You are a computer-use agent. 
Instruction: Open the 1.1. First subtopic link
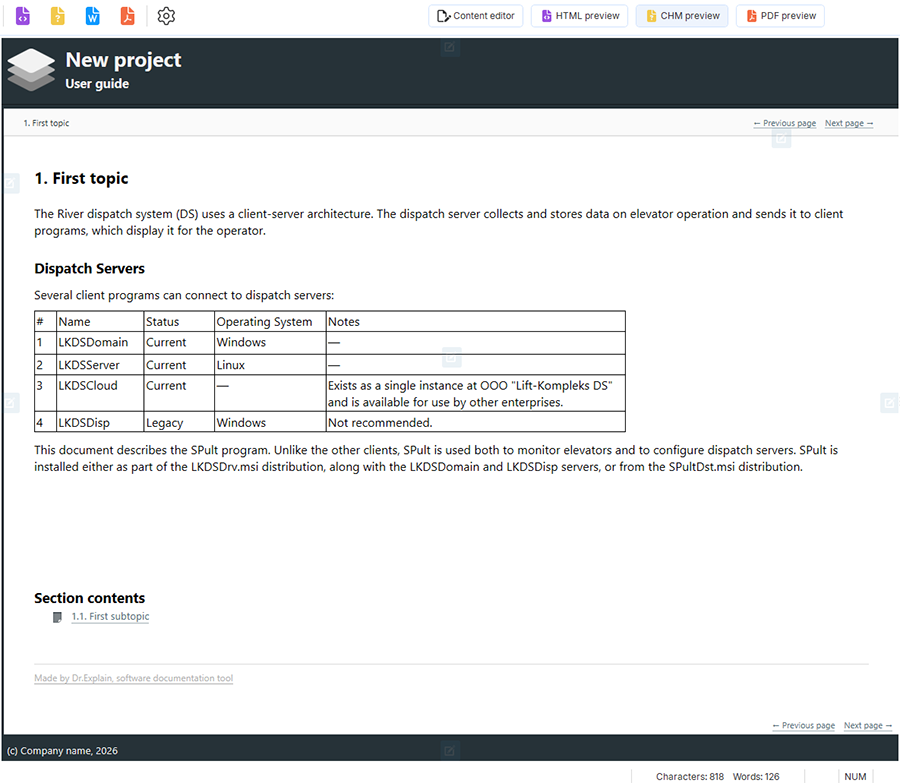[110, 617]
